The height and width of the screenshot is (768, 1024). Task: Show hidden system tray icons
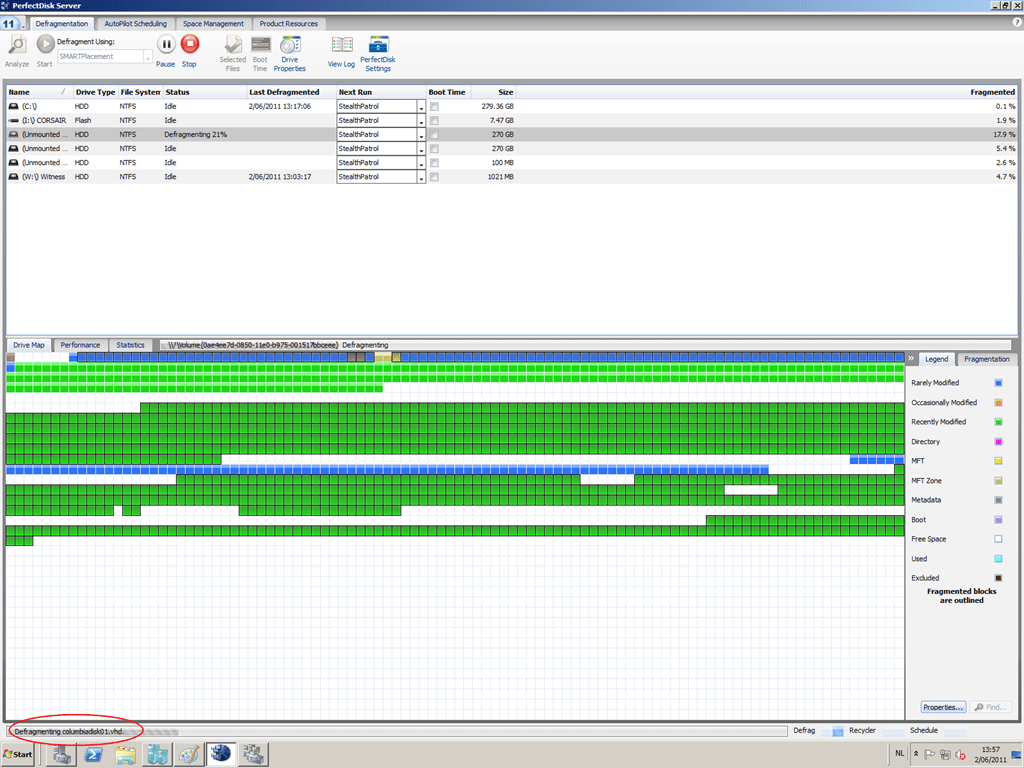[x=916, y=754]
